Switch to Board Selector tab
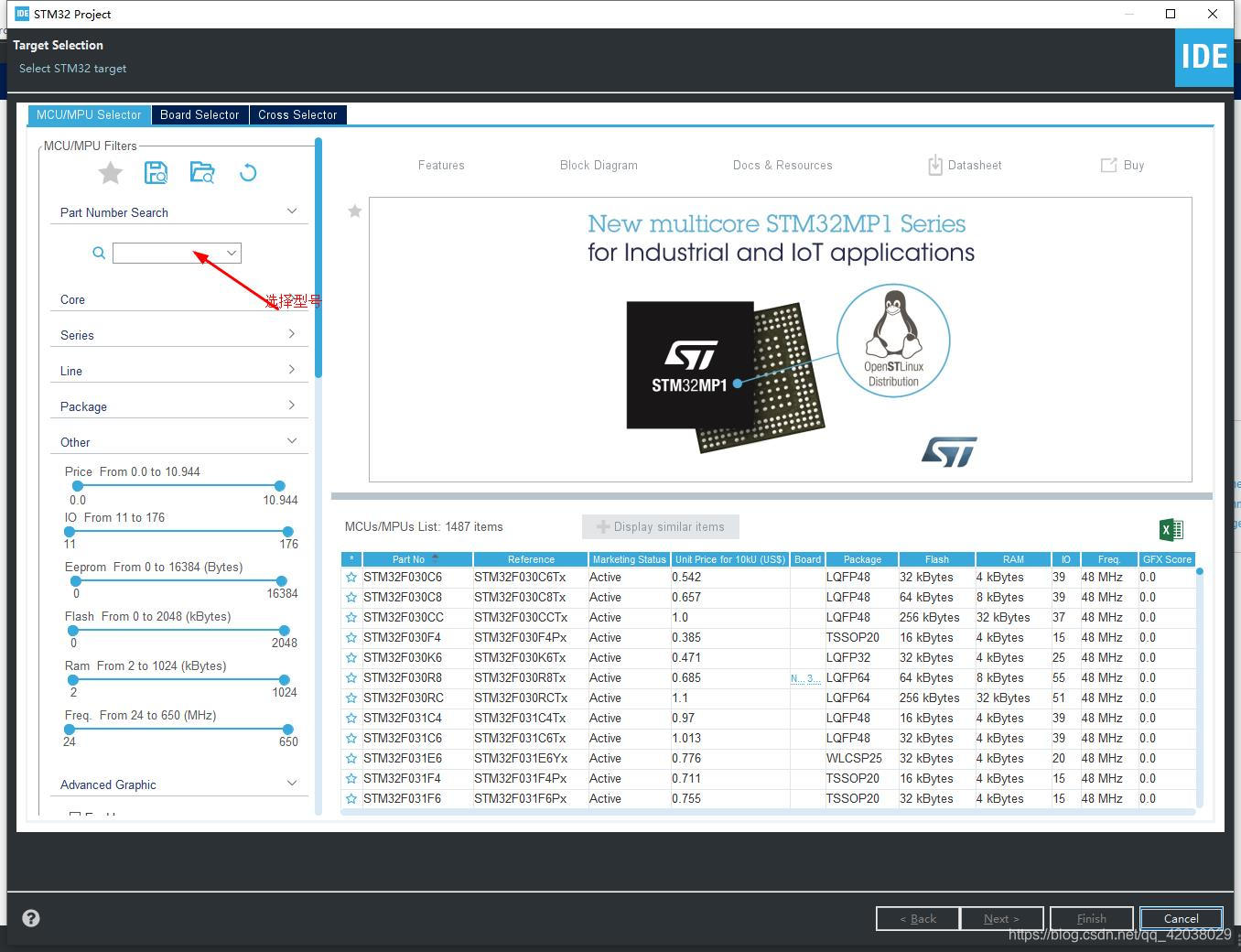This screenshot has width=1241, height=952. pyautogui.click(x=200, y=114)
